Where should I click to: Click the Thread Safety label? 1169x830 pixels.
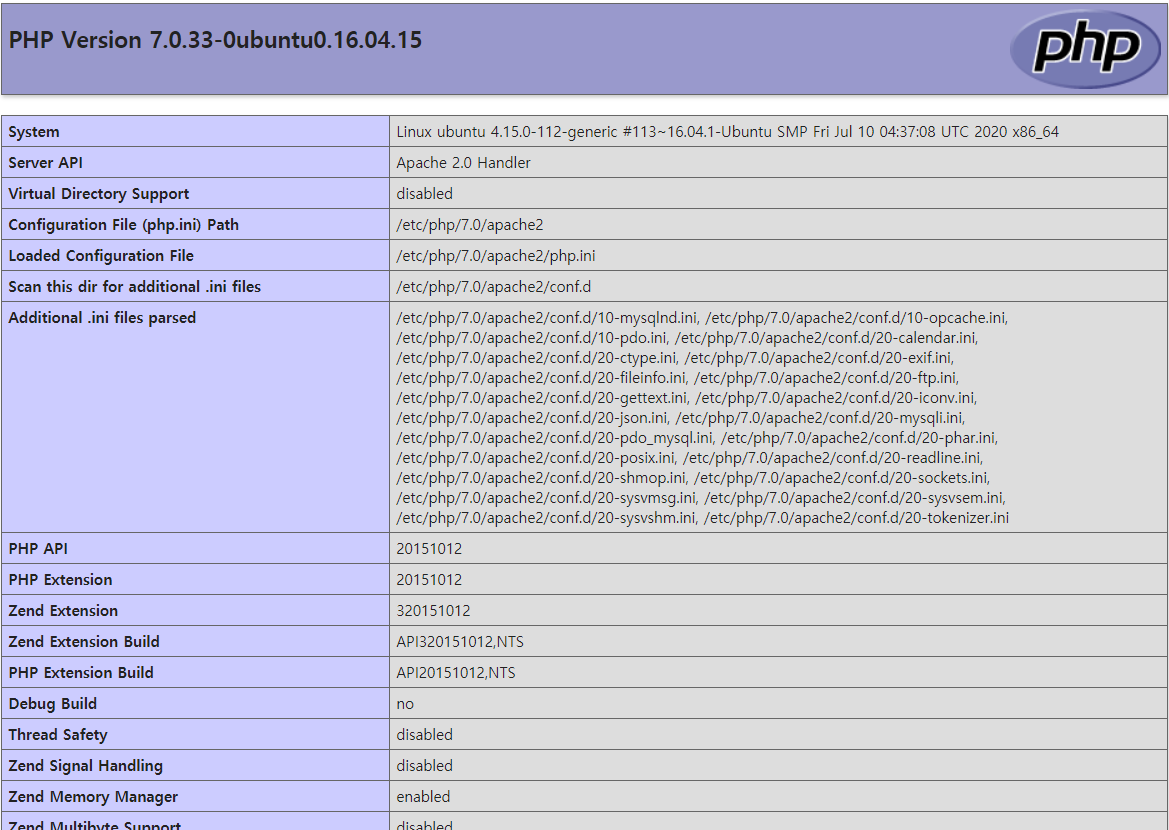[58, 735]
